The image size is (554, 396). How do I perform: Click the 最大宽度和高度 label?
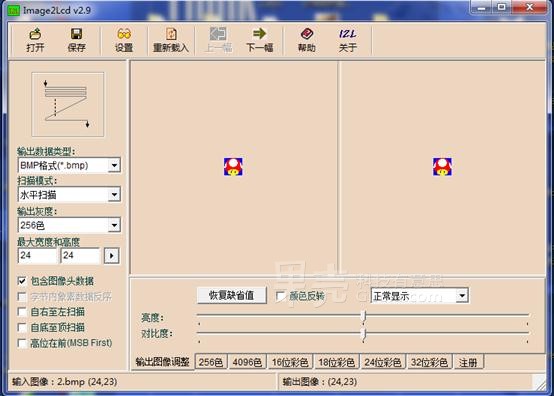tap(49, 242)
